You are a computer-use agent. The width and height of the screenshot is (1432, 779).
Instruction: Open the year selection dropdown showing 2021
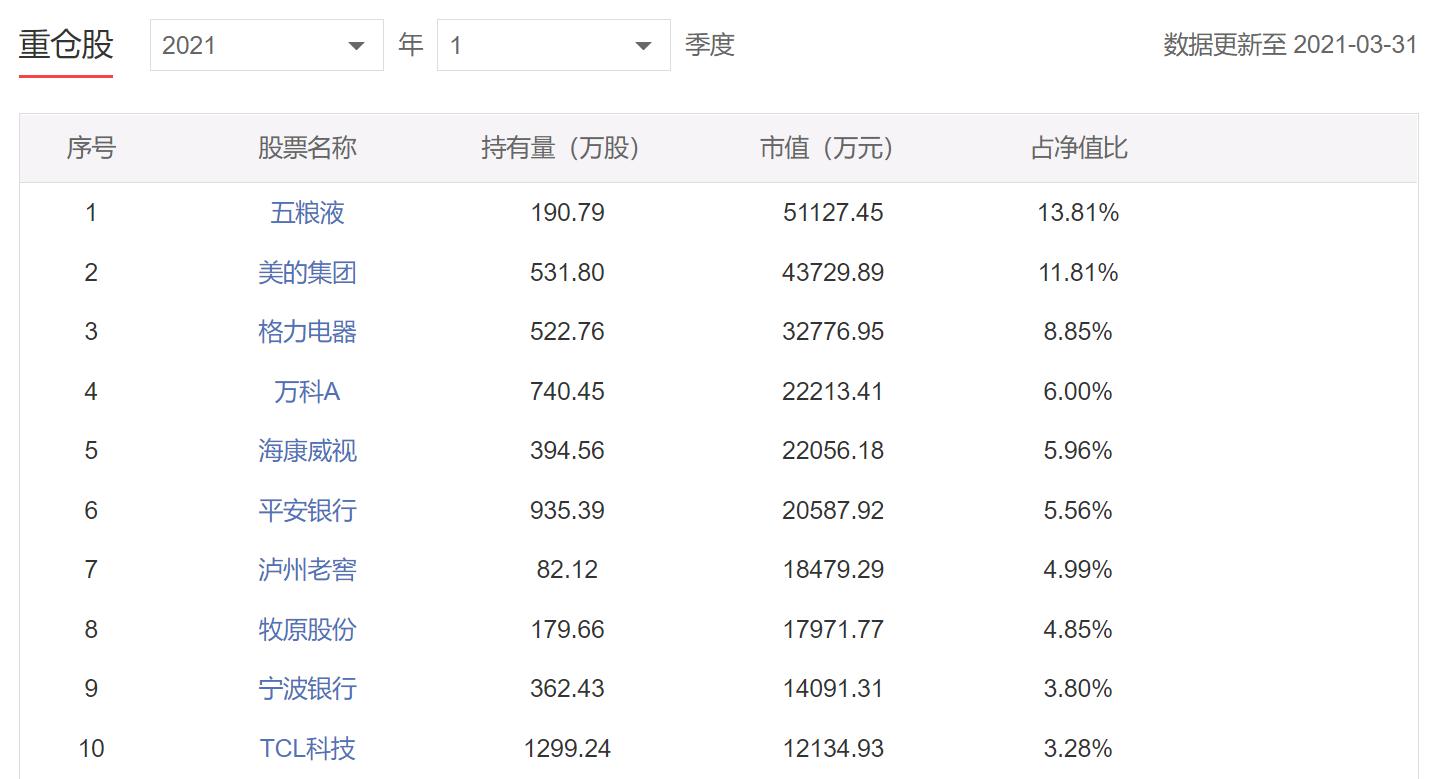click(x=265, y=44)
